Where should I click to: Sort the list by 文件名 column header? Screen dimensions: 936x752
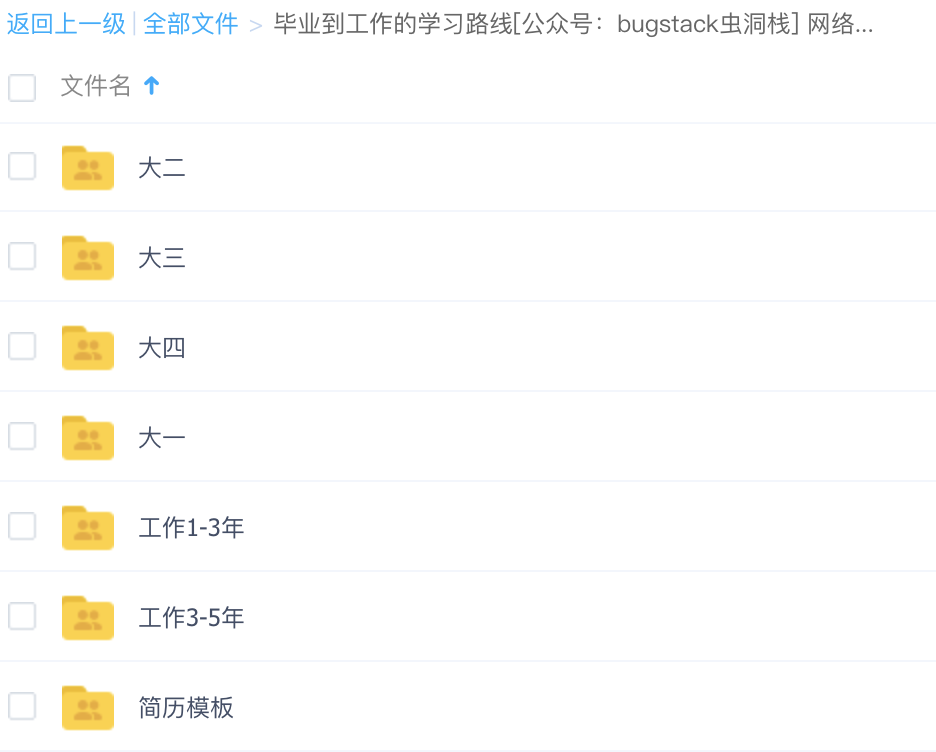coord(96,87)
